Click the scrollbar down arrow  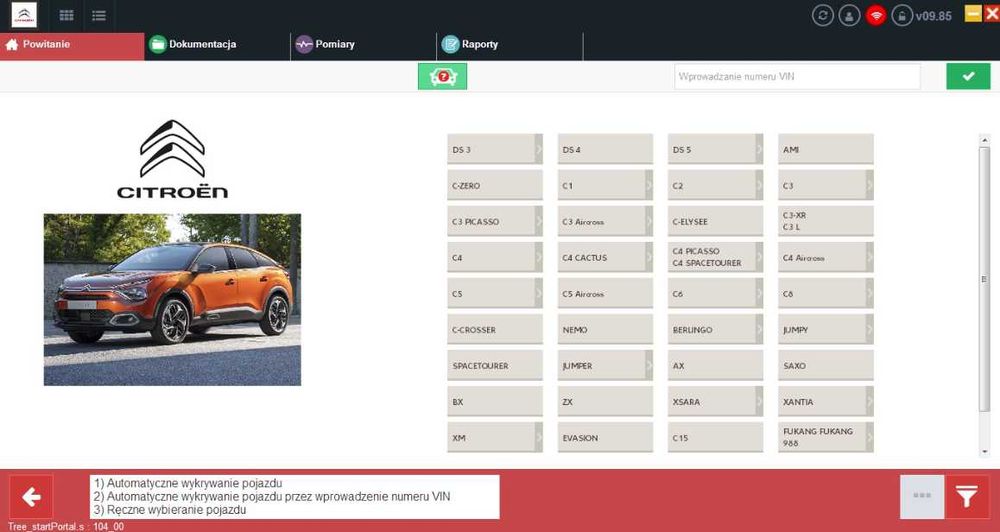984,452
